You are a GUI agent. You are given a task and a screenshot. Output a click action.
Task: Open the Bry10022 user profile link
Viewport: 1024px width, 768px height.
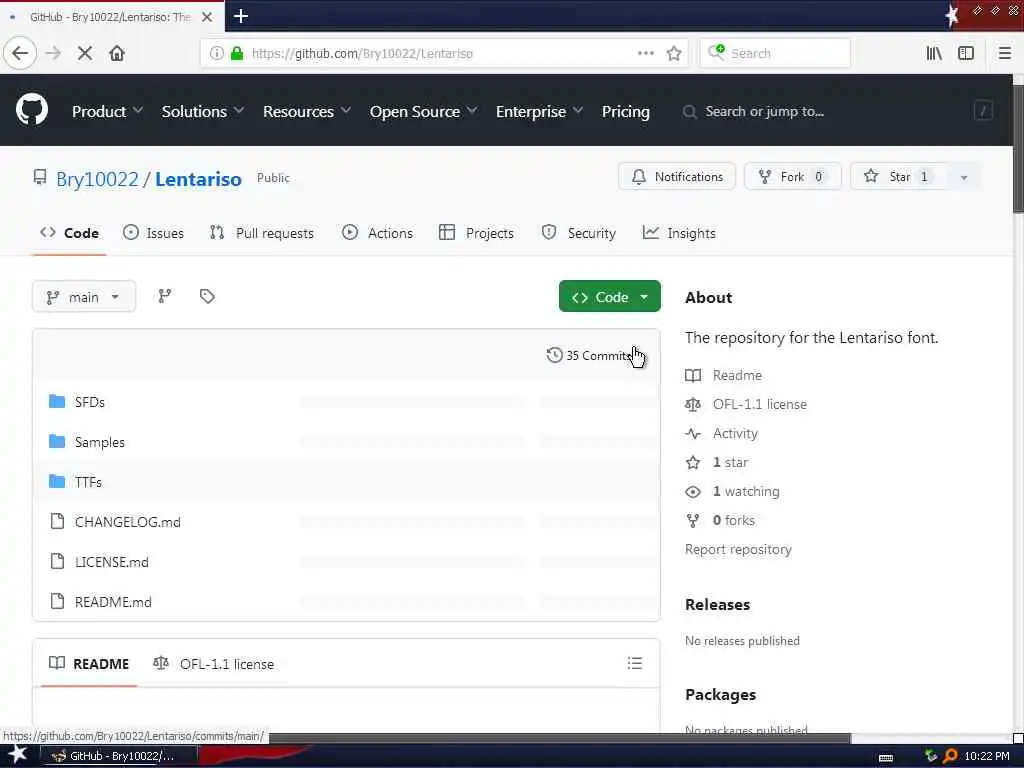(97, 179)
